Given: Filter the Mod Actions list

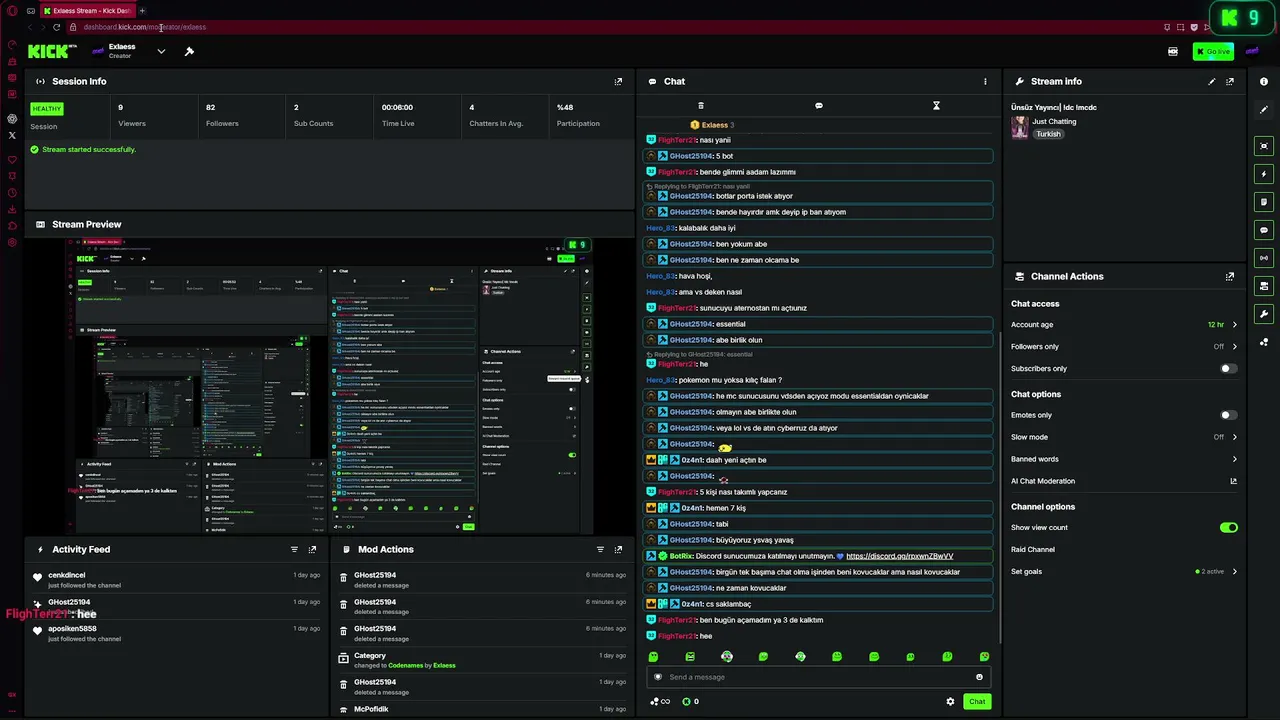Looking at the screenshot, I should tap(600, 549).
